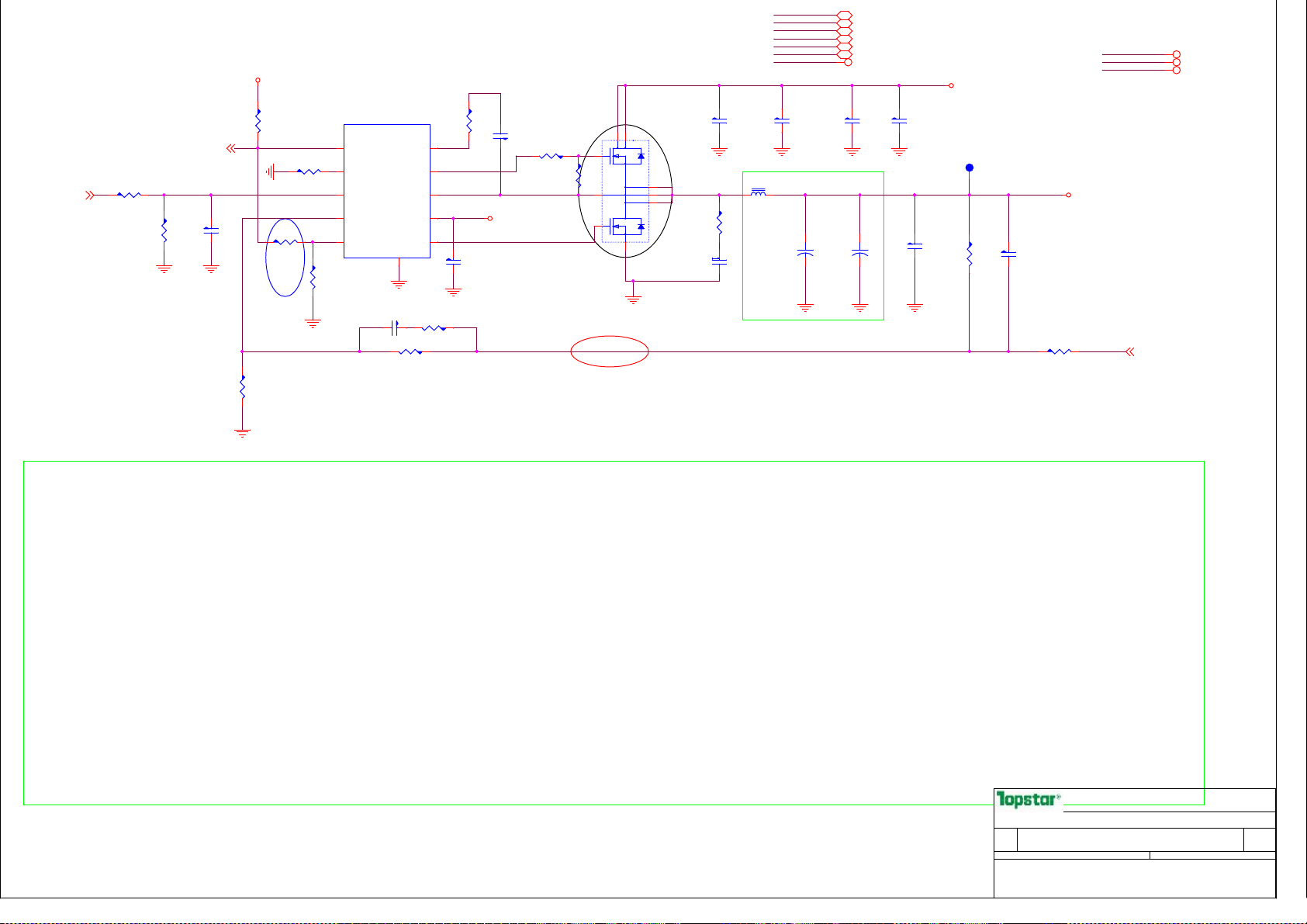
Task: Select the large blue IC rectangle
Action: tap(386, 191)
